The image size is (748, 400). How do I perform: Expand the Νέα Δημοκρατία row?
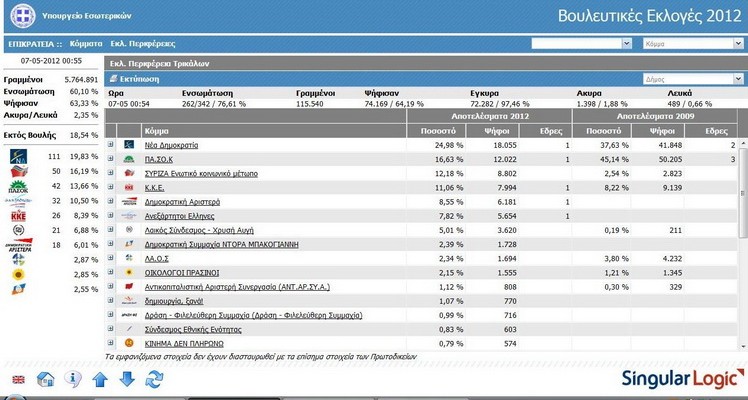pos(111,144)
